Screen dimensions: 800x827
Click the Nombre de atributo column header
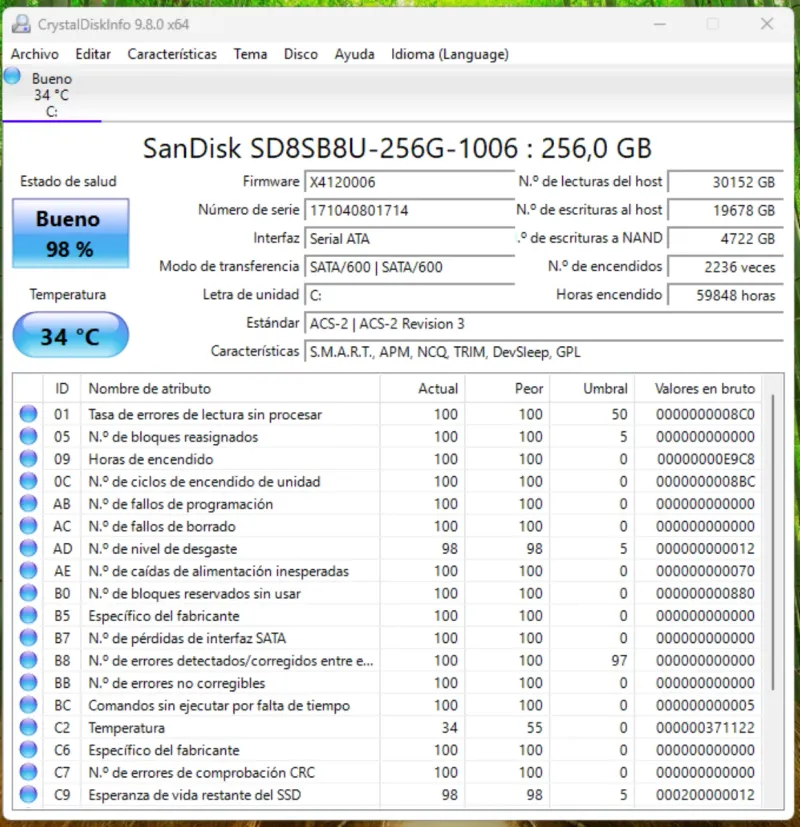point(230,389)
